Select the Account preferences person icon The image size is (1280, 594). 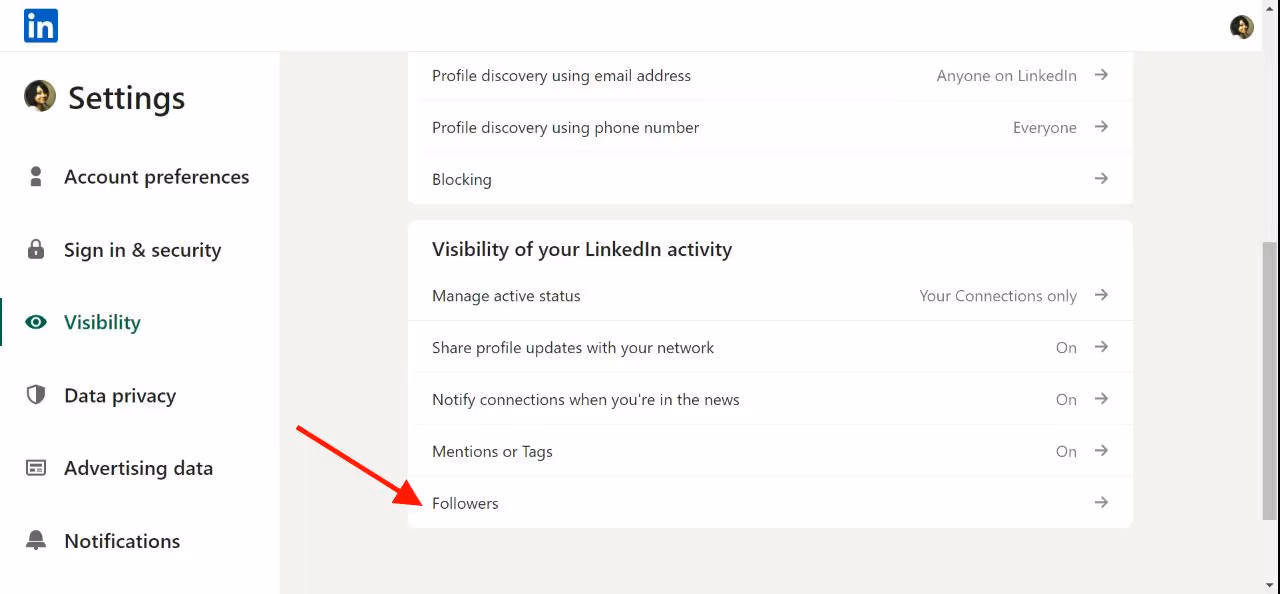tap(36, 176)
